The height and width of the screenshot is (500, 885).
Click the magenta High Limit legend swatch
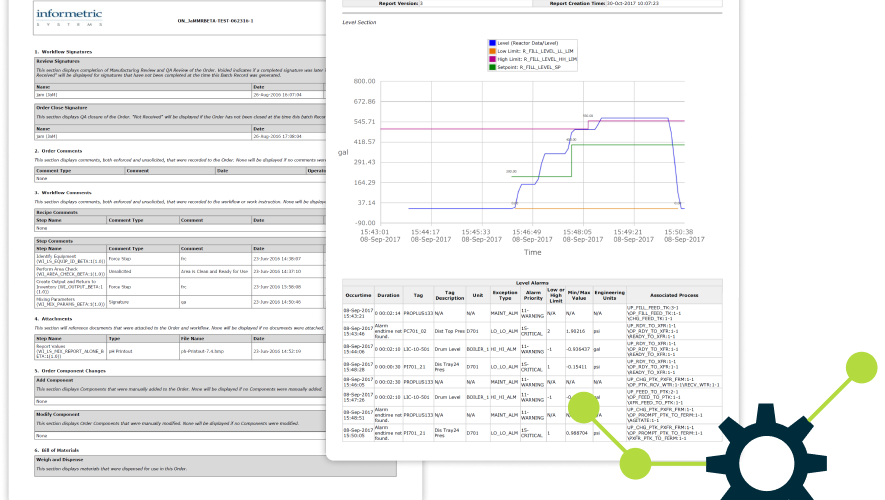pos(492,59)
